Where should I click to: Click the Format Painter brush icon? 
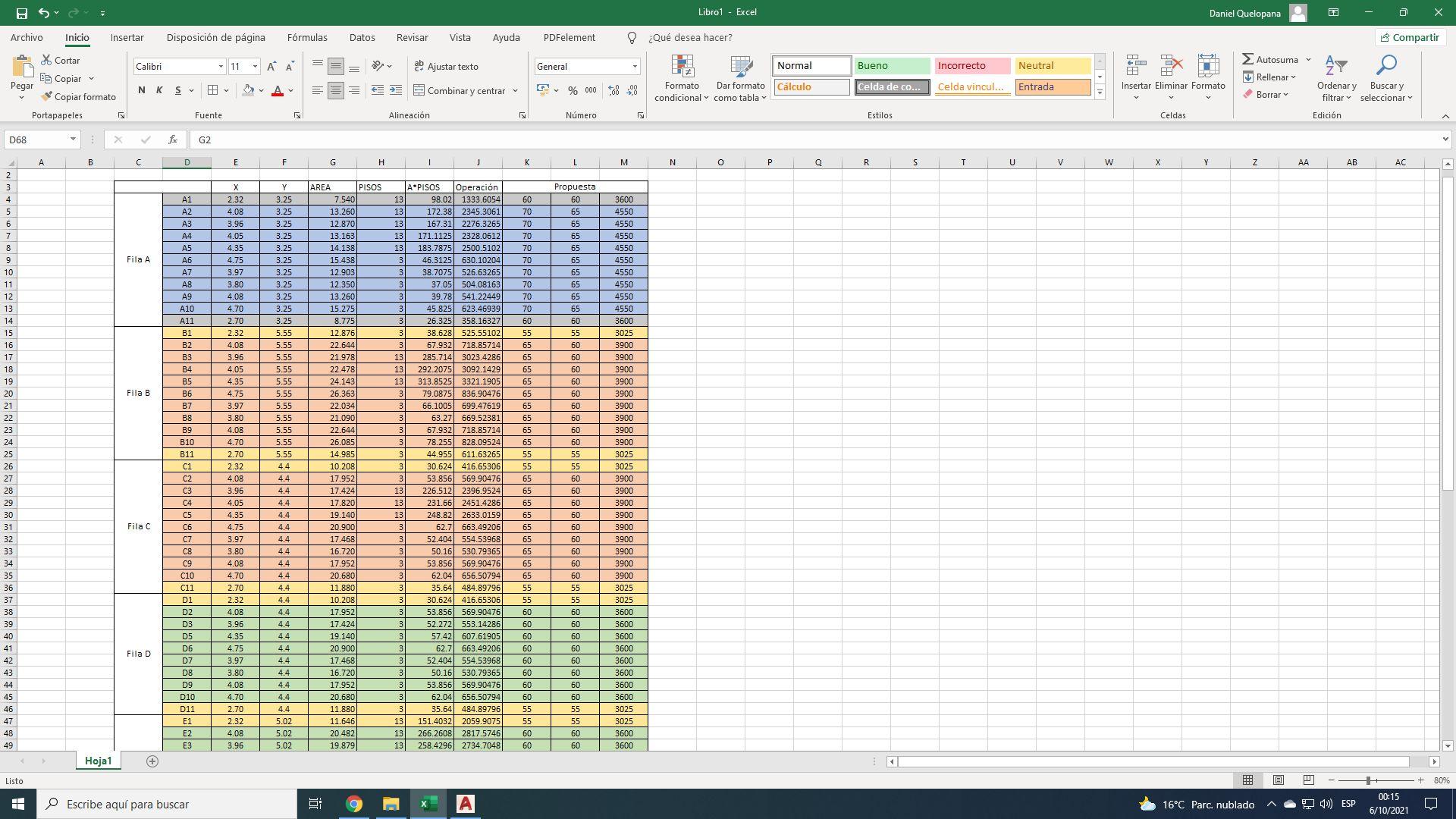click(x=47, y=96)
